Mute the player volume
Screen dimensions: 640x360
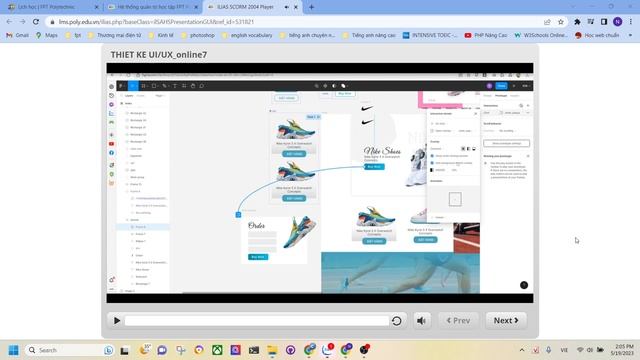pos(422,321)
